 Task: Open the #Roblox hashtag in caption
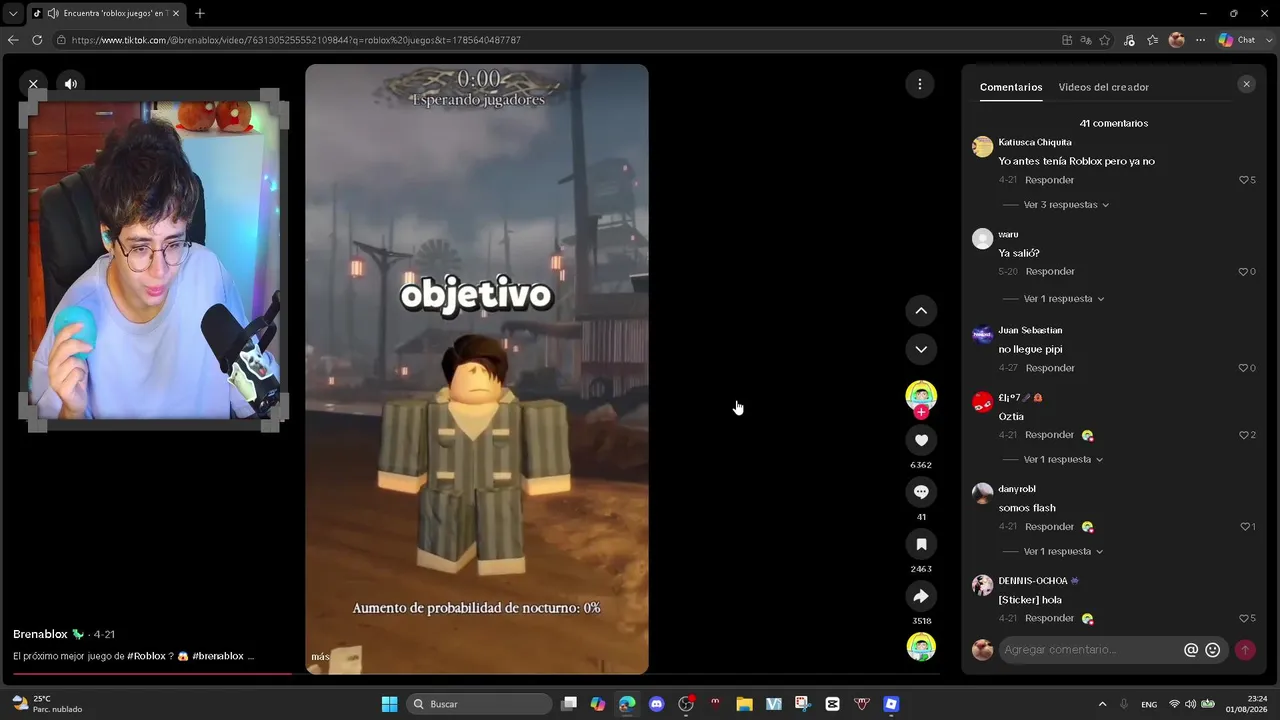pyautogui.click(x=146, y=656)
